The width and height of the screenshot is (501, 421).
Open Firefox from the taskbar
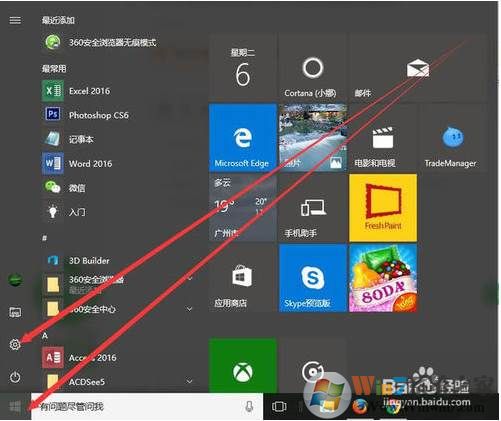pyautogui.click(x=360, y=407)
